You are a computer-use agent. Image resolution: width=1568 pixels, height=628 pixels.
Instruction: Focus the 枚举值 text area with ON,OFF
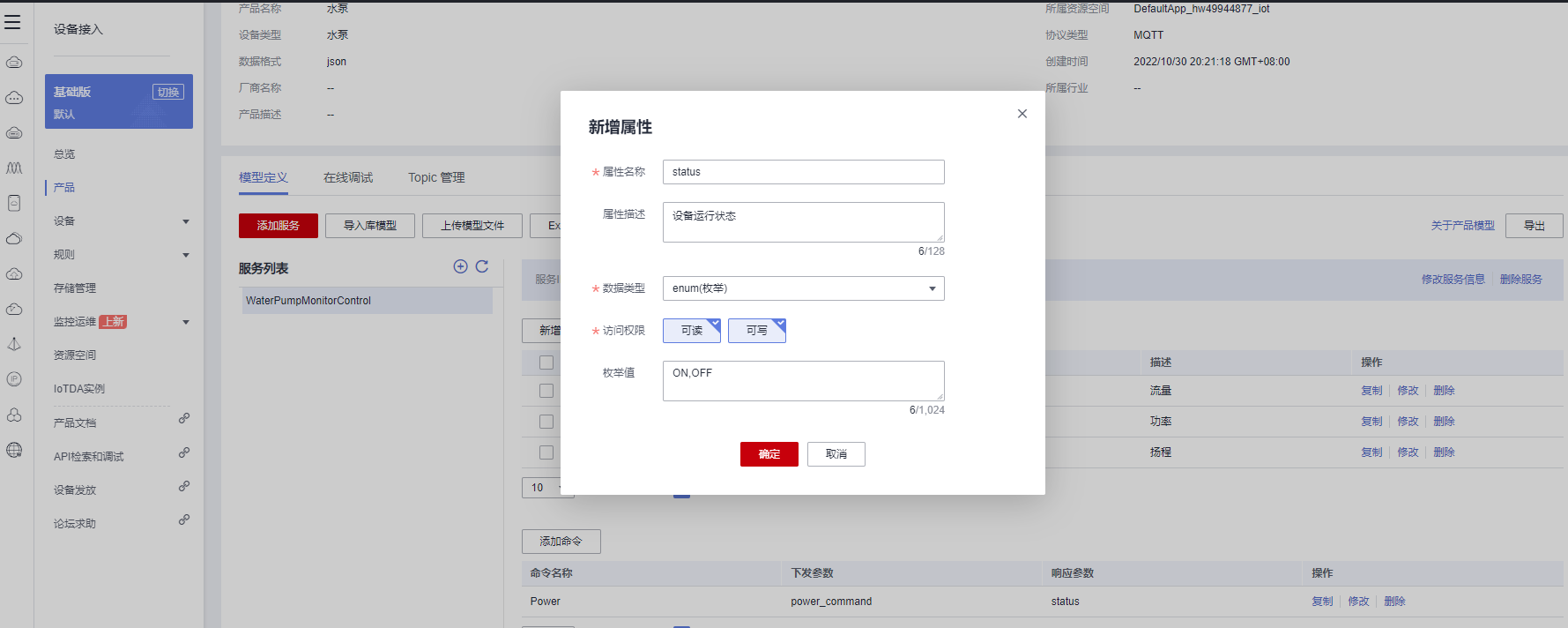click(804, 381)
